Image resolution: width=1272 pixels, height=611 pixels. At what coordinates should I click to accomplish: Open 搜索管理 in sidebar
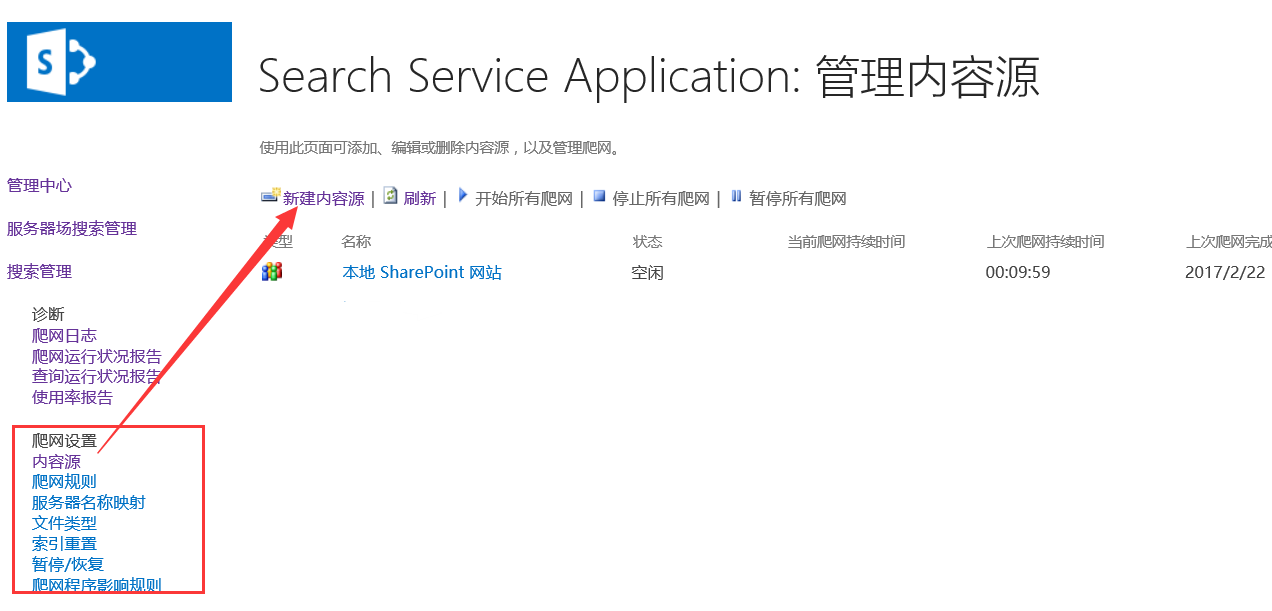tap(39, 271)
